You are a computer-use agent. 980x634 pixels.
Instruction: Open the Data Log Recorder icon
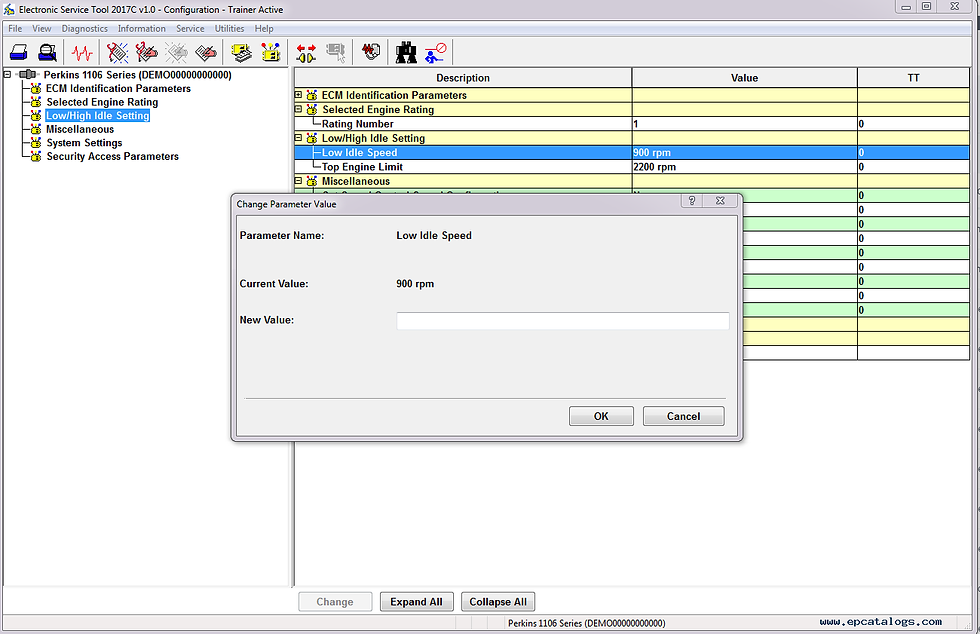[x=371, y=51]
